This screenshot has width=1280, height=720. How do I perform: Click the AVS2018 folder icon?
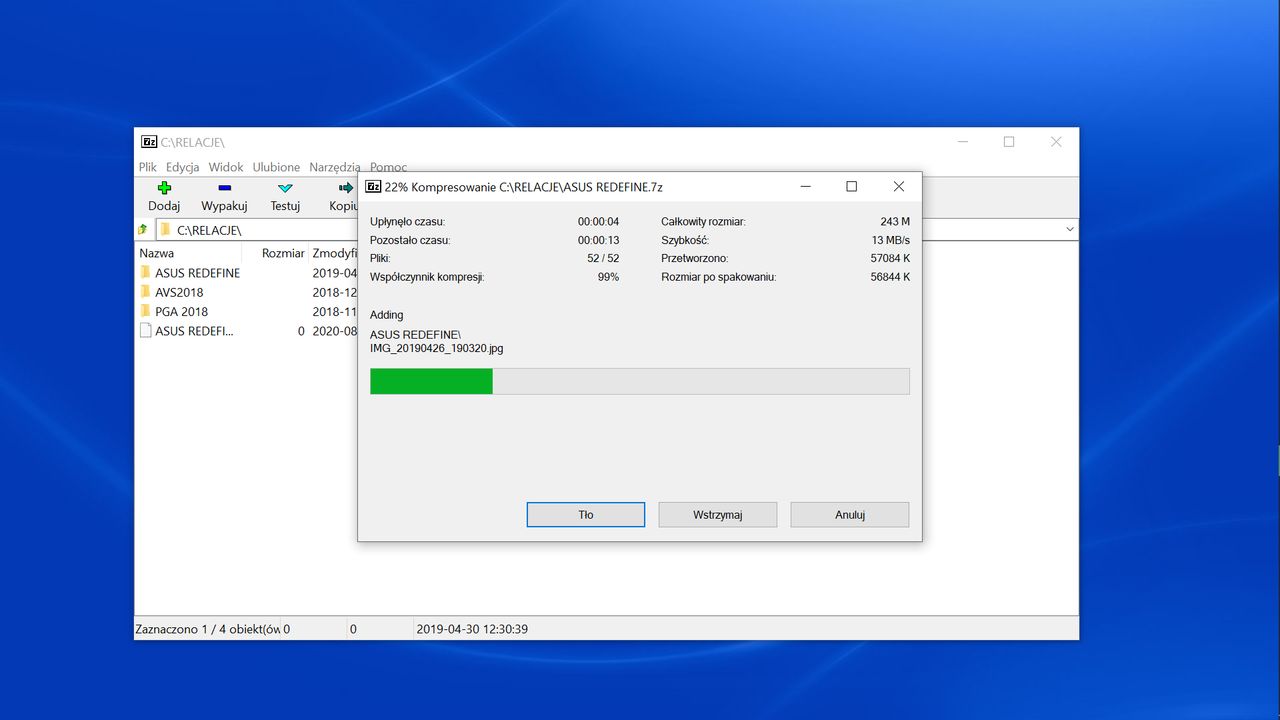click(x=146, y=292)
